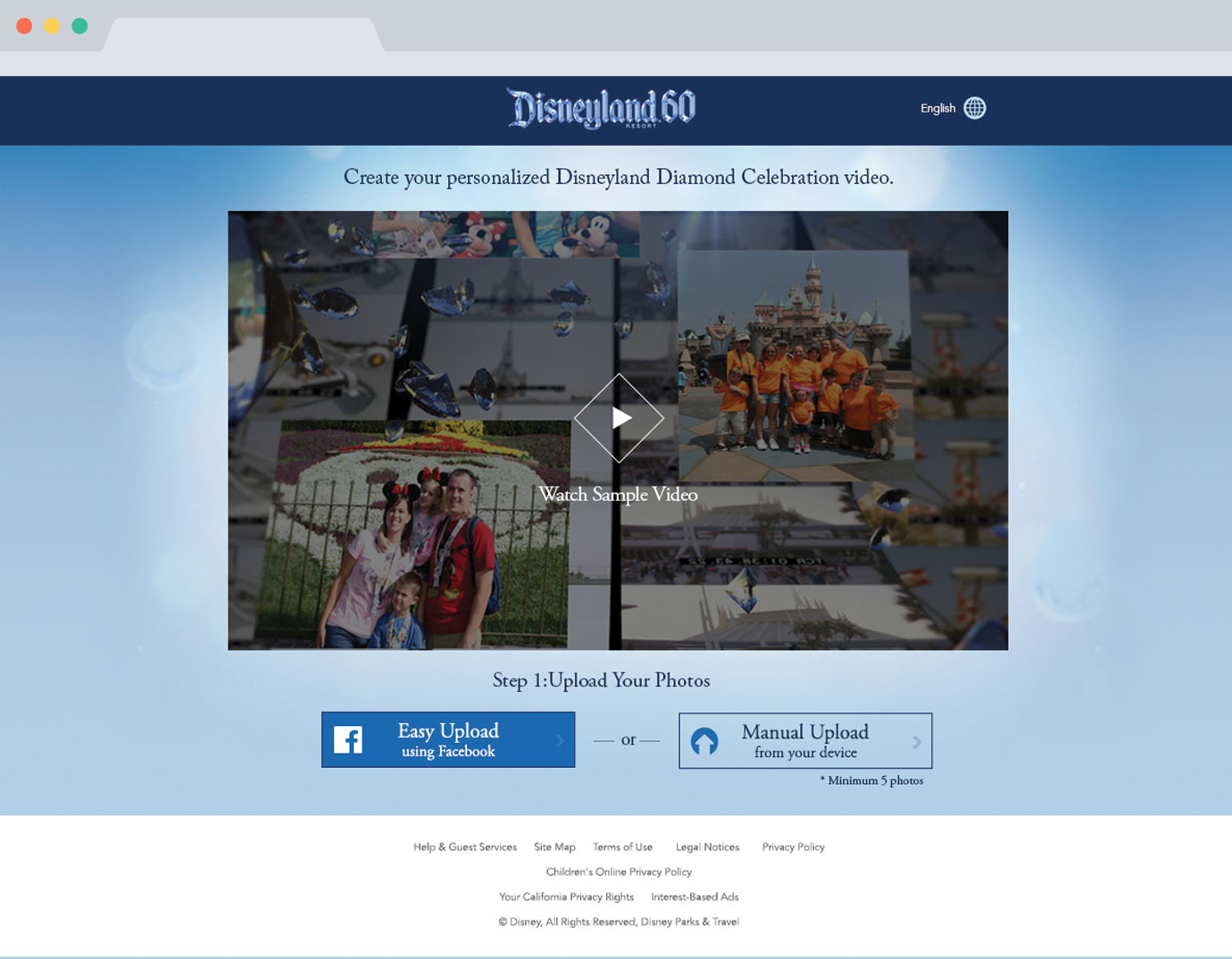Image resolution: width=1232 pixels, height=959 pixels.
Task: Open the Privacy Policy link
Action: [x=793, y=846]
